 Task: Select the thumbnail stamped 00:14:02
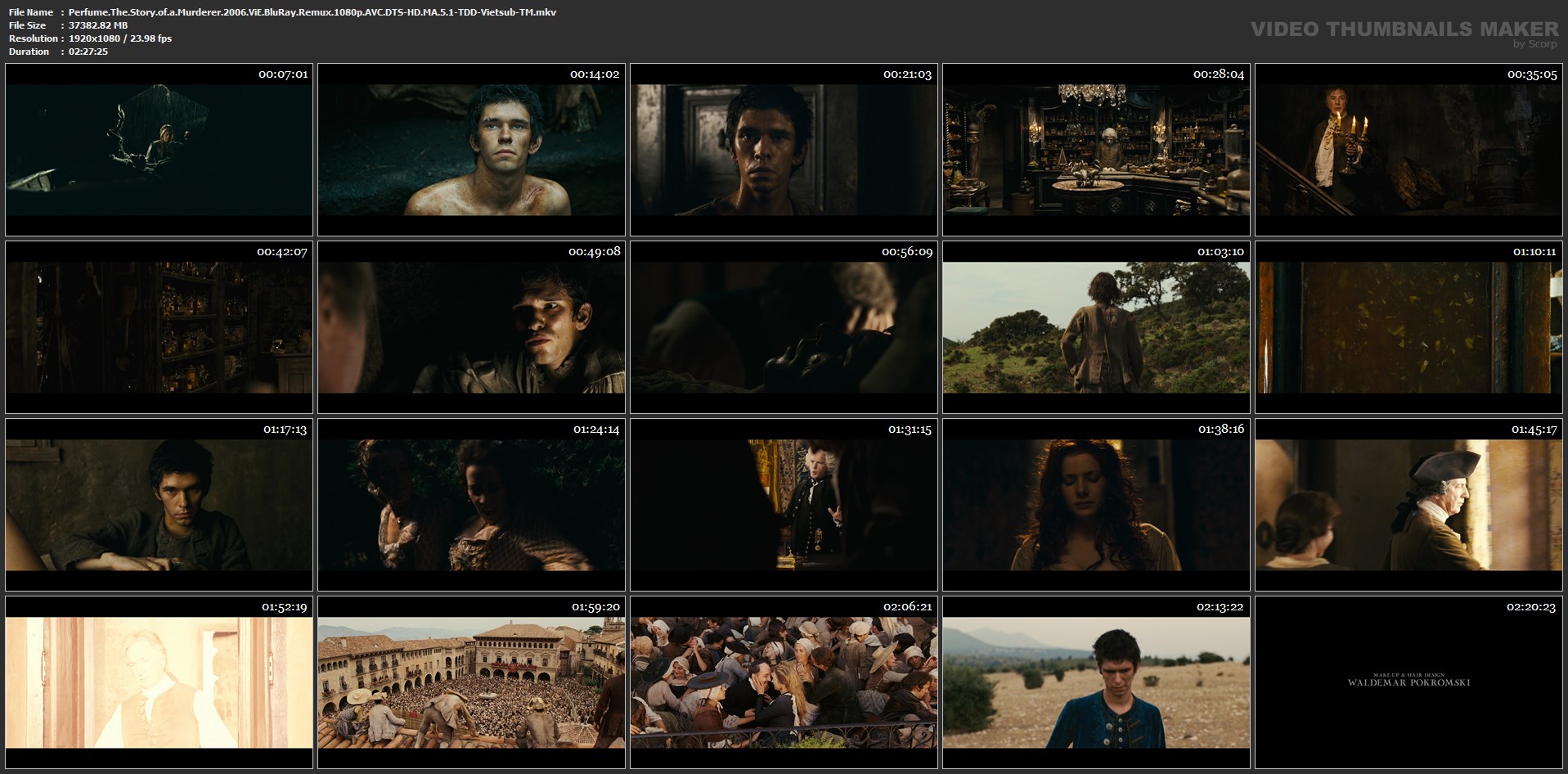coord(471,150)
